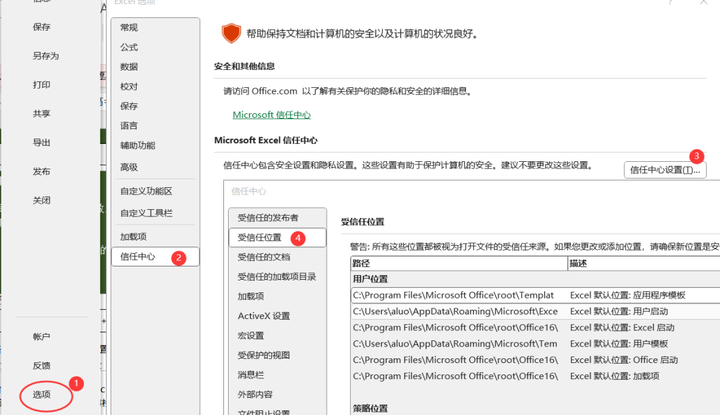
Task: Open 宏设置 in Trust Center
Action: pos(277,336)
